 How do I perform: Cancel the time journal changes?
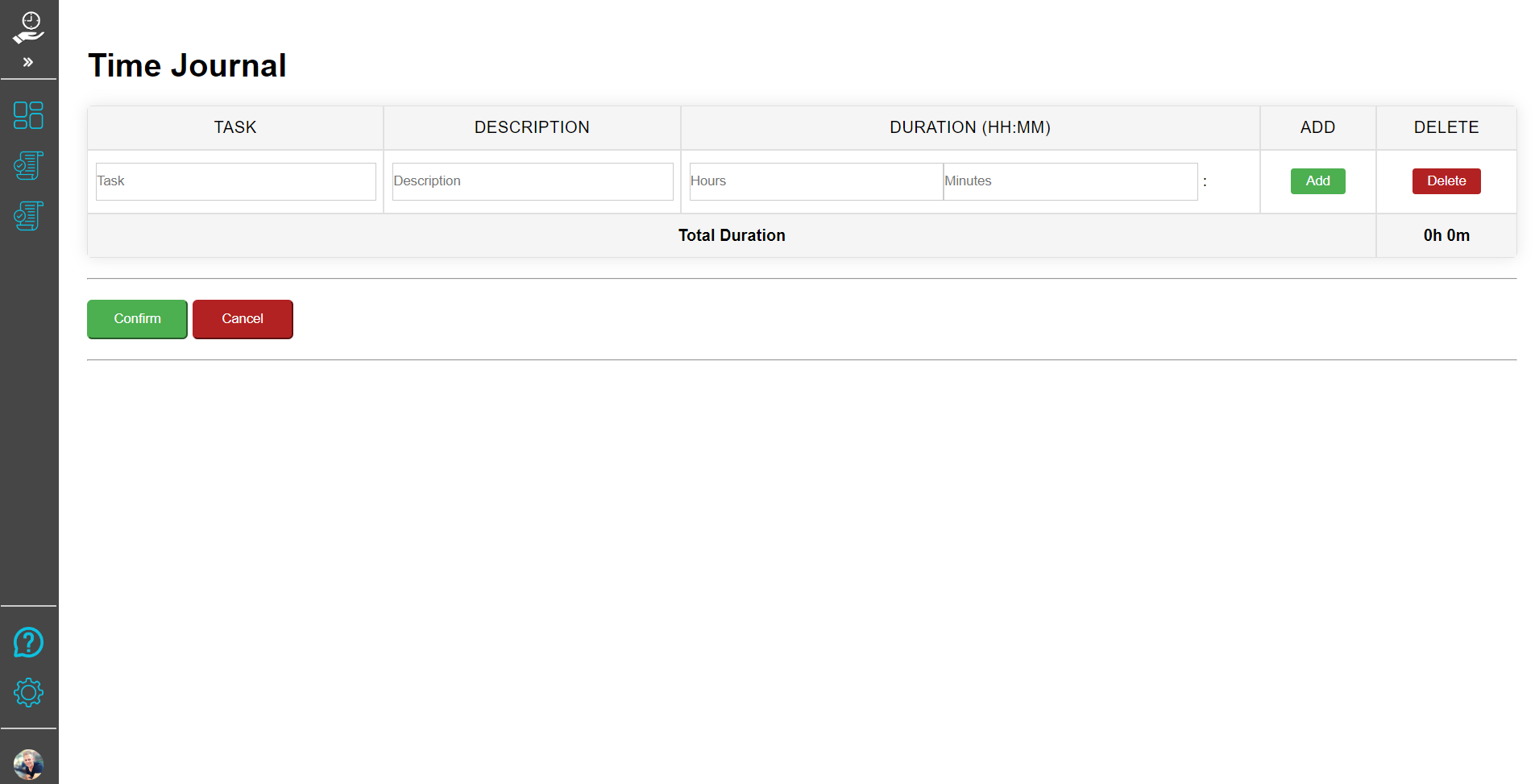pyautogui.click(x=243, y=319)
